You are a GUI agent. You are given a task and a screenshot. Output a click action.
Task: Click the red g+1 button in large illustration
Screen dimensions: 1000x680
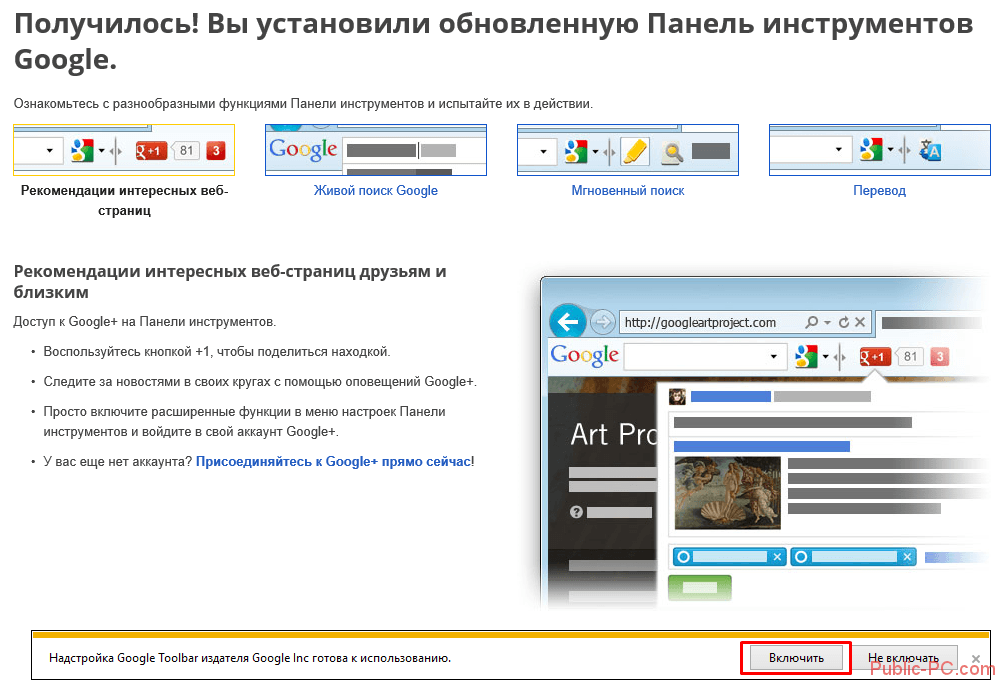(875, 357)
